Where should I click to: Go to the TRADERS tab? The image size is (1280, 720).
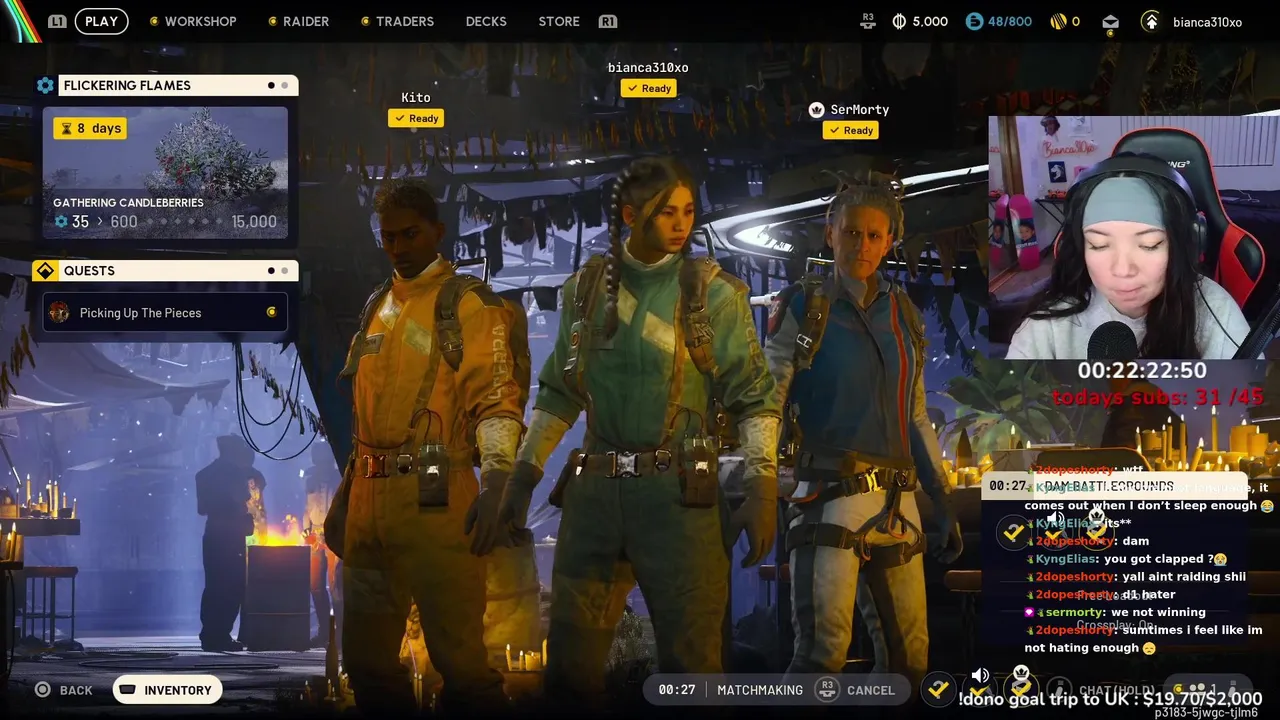point(404,21)
